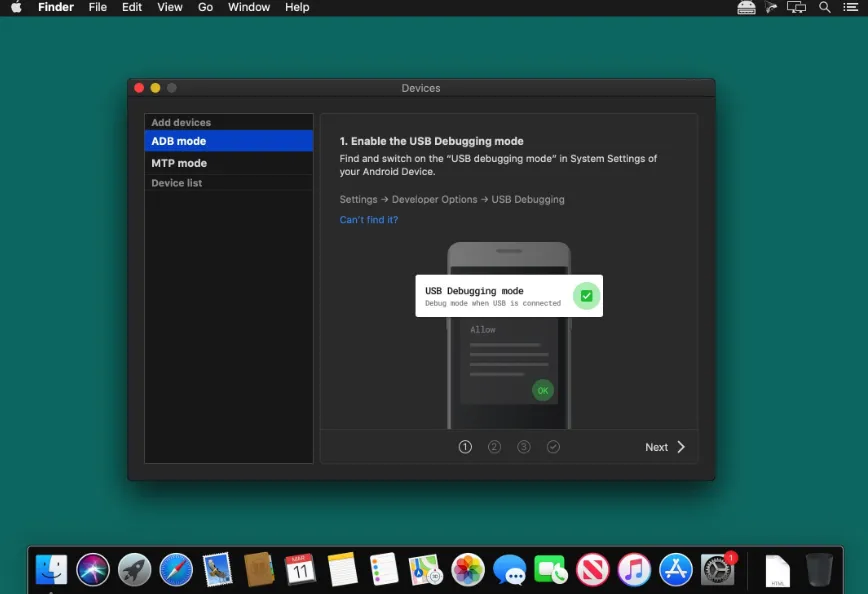The height and width of the screenshot is (594, 868).
Task: Click the "Device list" heading
Action: tap(177, 183)
